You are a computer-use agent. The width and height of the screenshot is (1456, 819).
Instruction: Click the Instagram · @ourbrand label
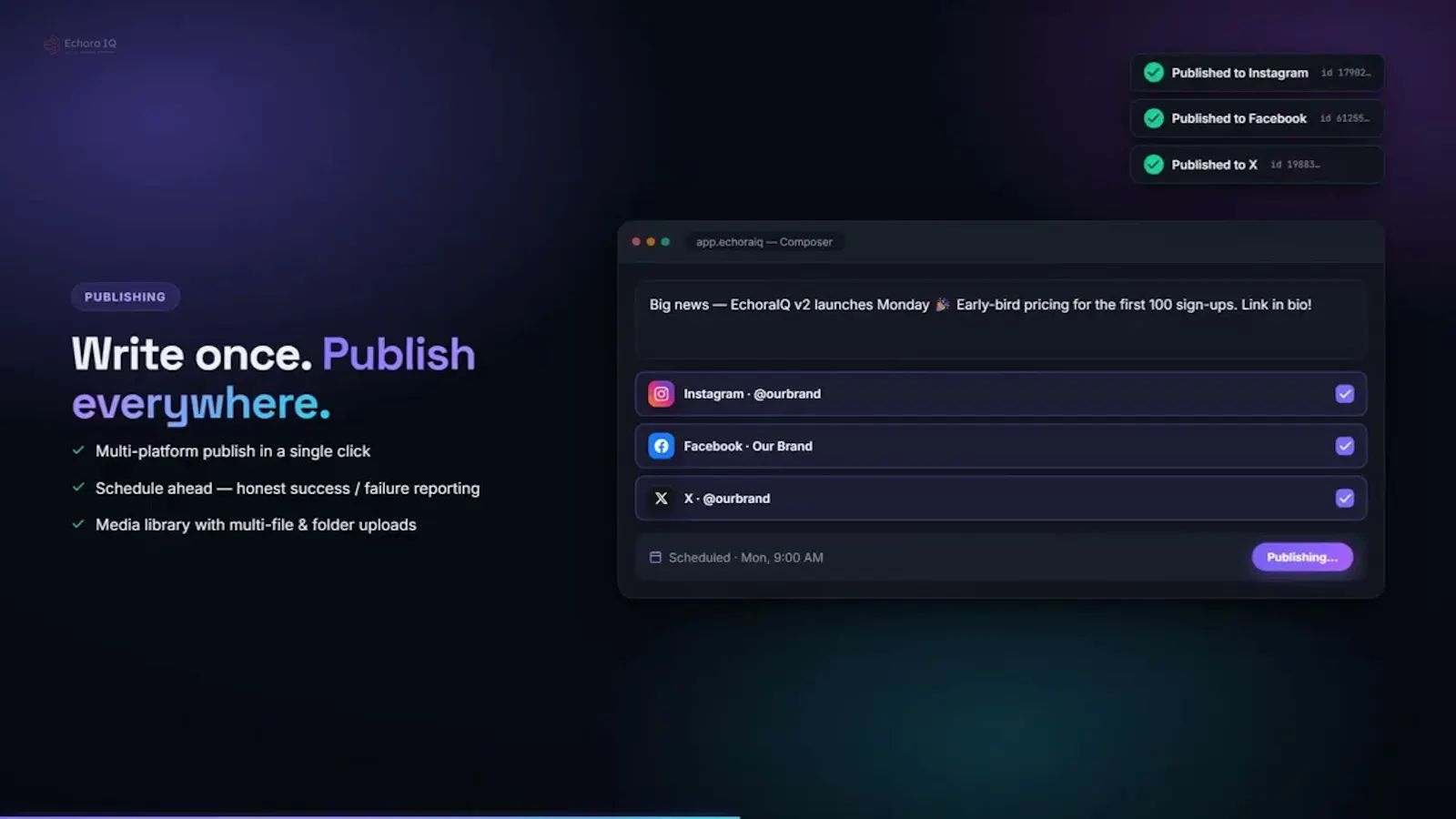[753, 394]
